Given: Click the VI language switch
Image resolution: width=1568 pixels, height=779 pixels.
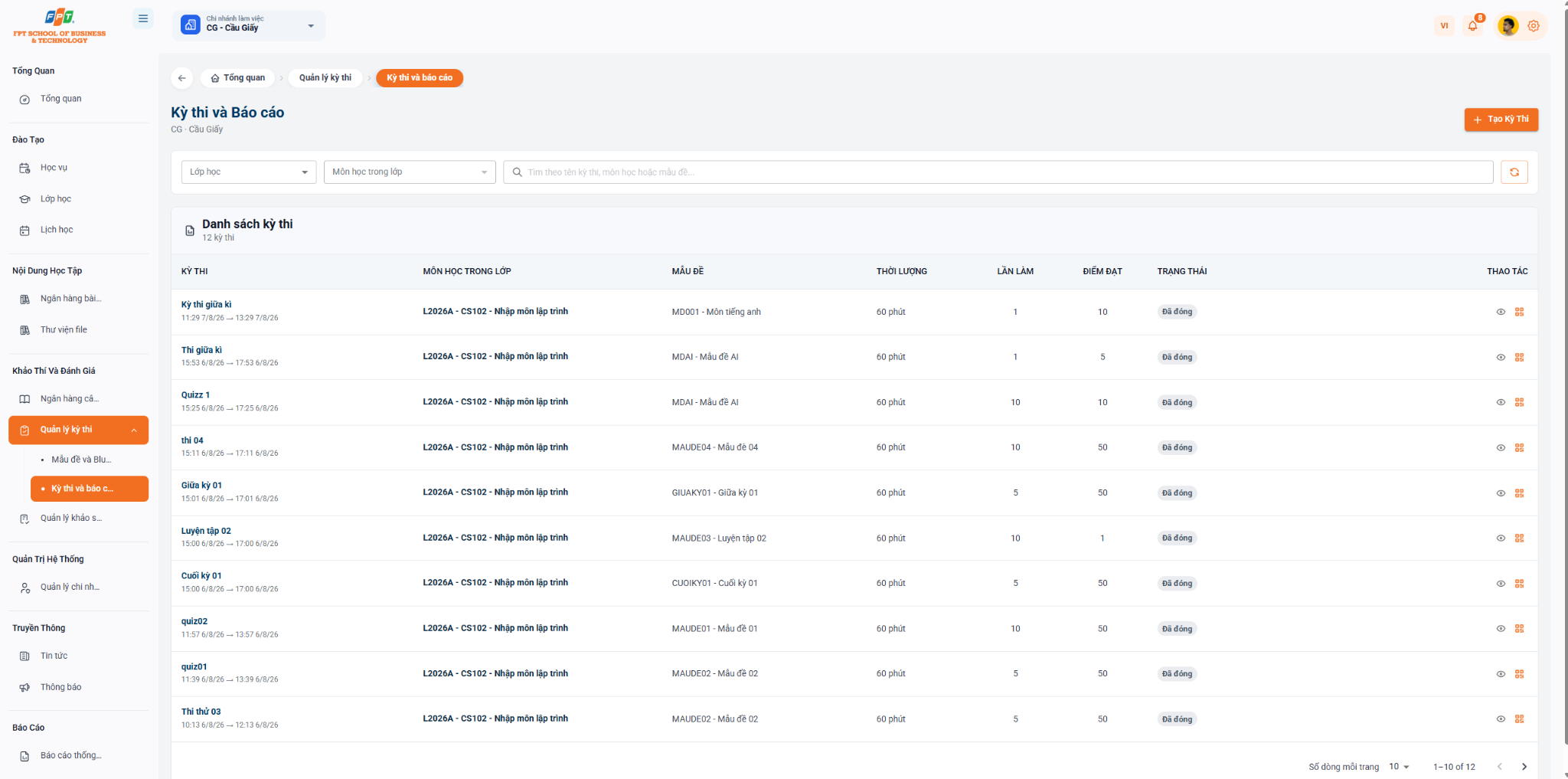Looking at the screenshot, I should tap(1444, 25).
